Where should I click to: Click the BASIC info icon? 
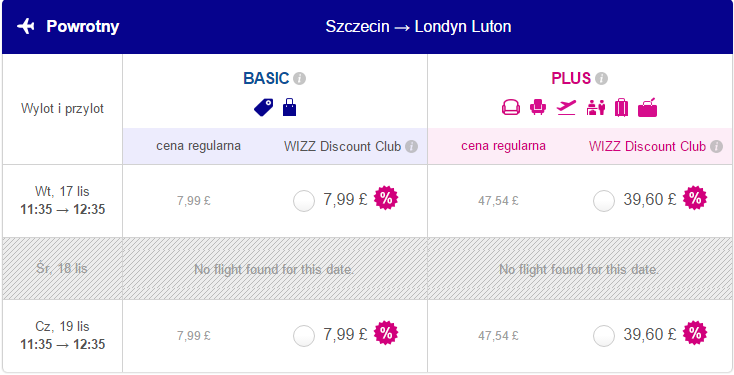pyautogui.click(x=300, y=79)
